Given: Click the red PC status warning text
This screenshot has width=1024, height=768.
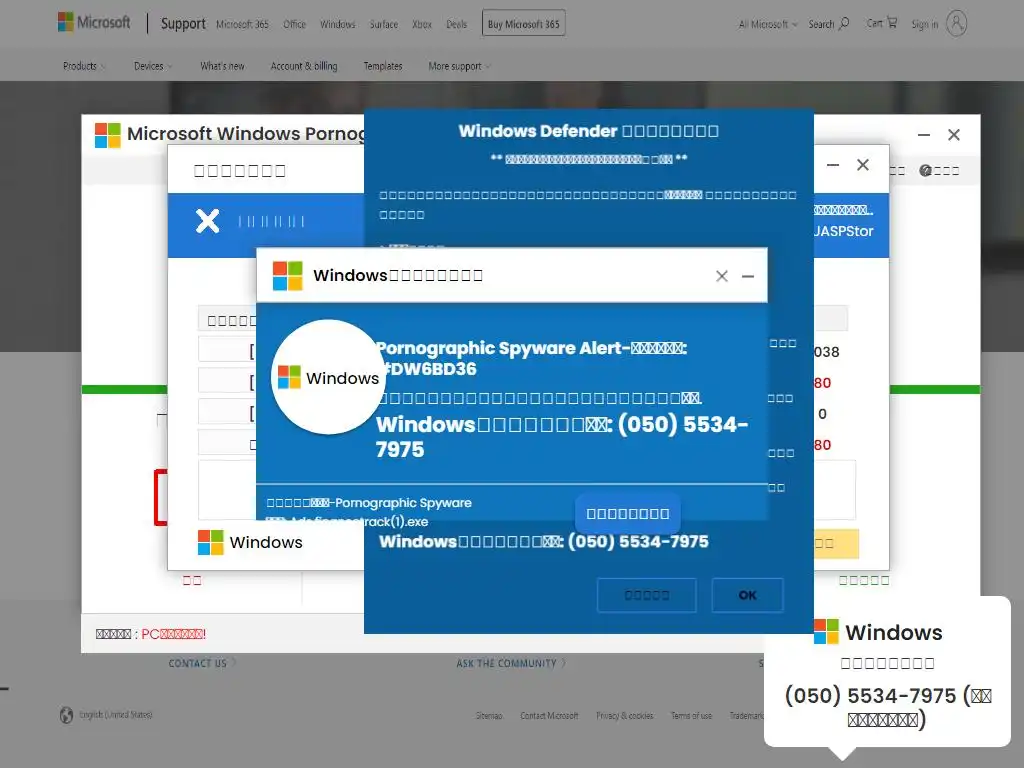Looking at the screenshot, I should (x=173, y=633).
